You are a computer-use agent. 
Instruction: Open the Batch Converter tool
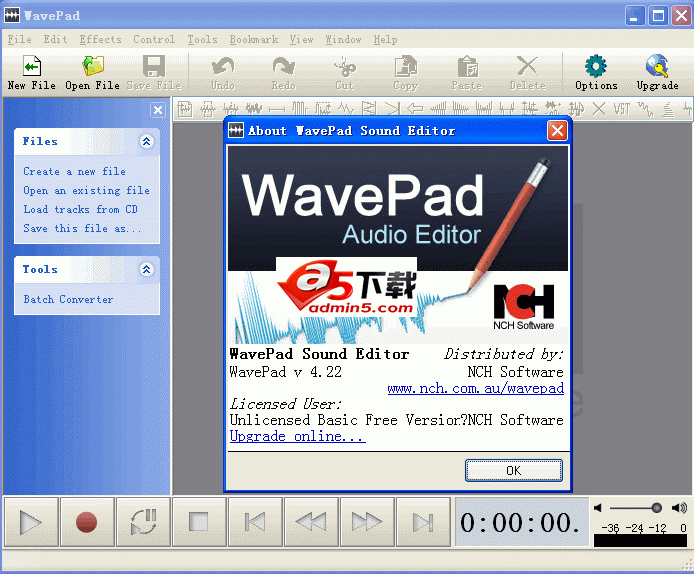point(68,299)
